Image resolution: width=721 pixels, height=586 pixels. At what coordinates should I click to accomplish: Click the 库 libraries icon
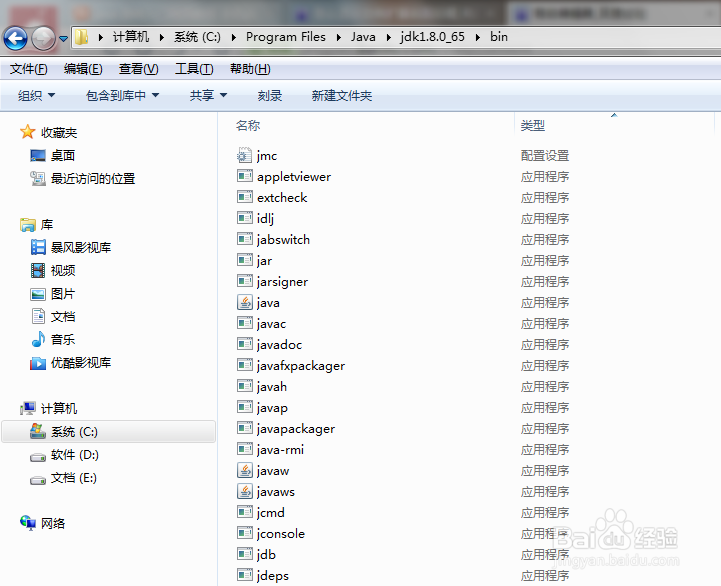point(28,224)
